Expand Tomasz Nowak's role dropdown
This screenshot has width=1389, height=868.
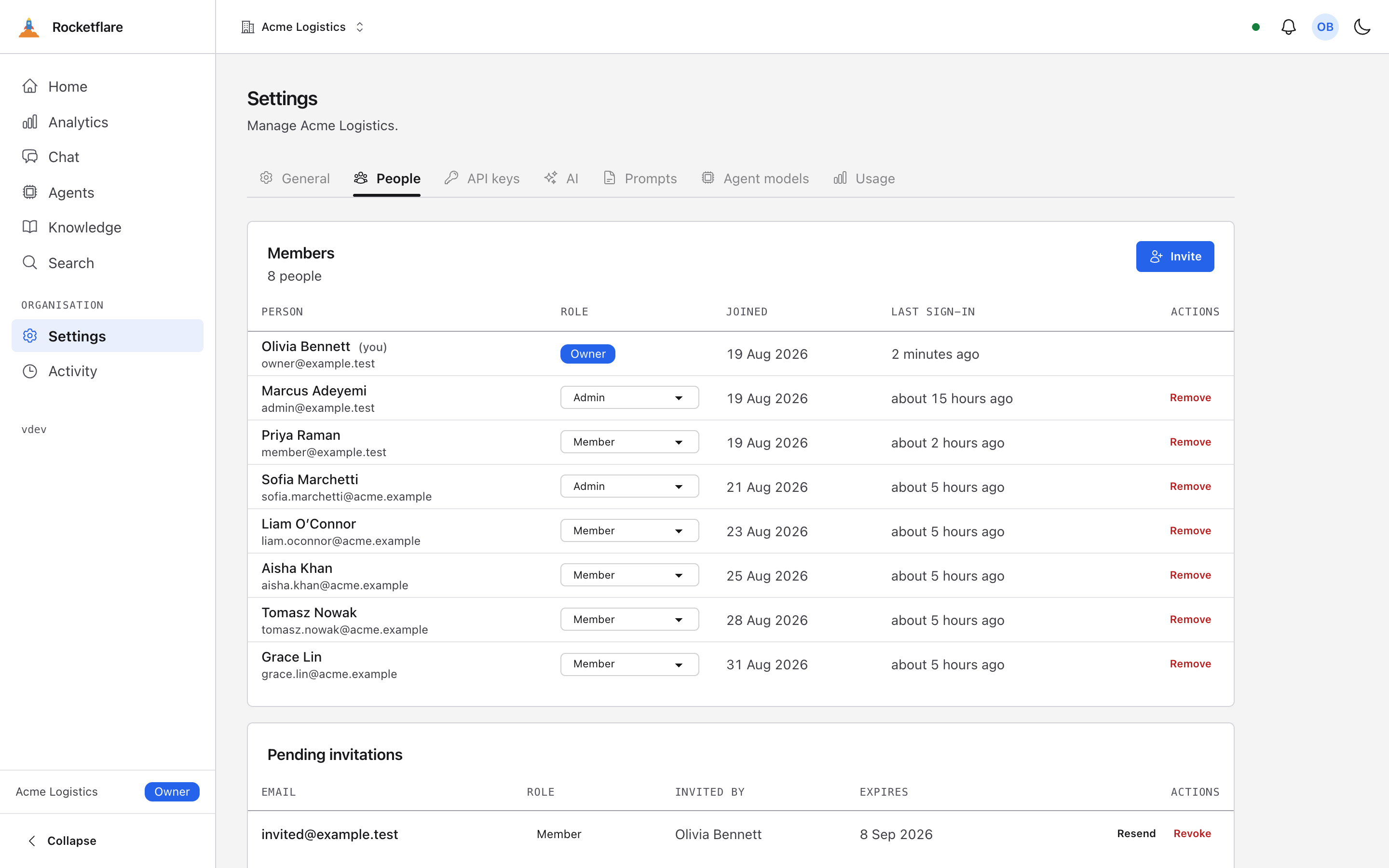coord(630,620)
